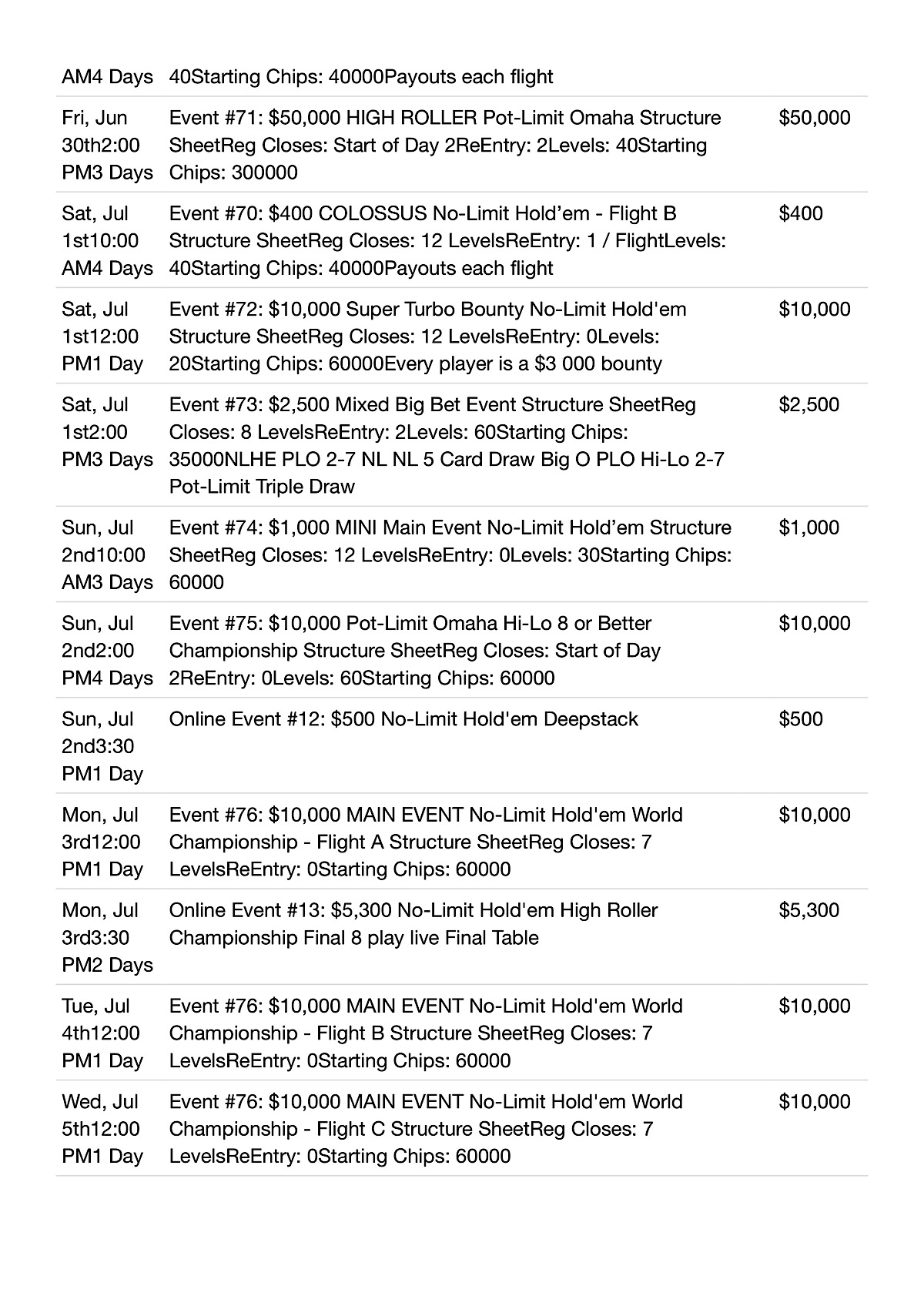Viewport: 924px width, 1306px height.
Task: Open Event #74 MINI Main Event entry
Action: click(x=450, y=554)
